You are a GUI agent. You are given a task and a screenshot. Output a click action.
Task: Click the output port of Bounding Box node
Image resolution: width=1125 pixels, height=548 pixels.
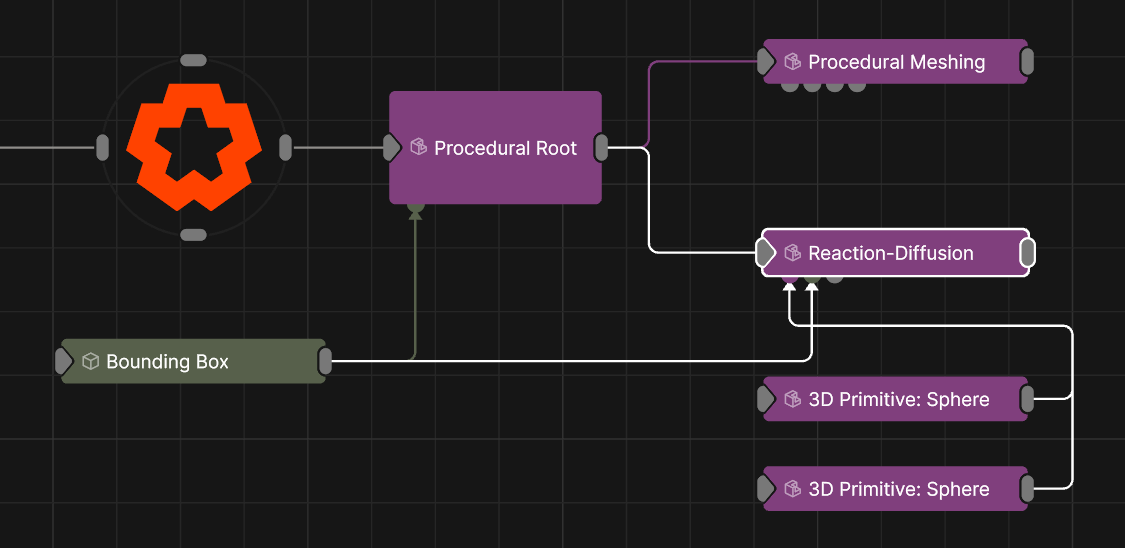tap(325, 361)
